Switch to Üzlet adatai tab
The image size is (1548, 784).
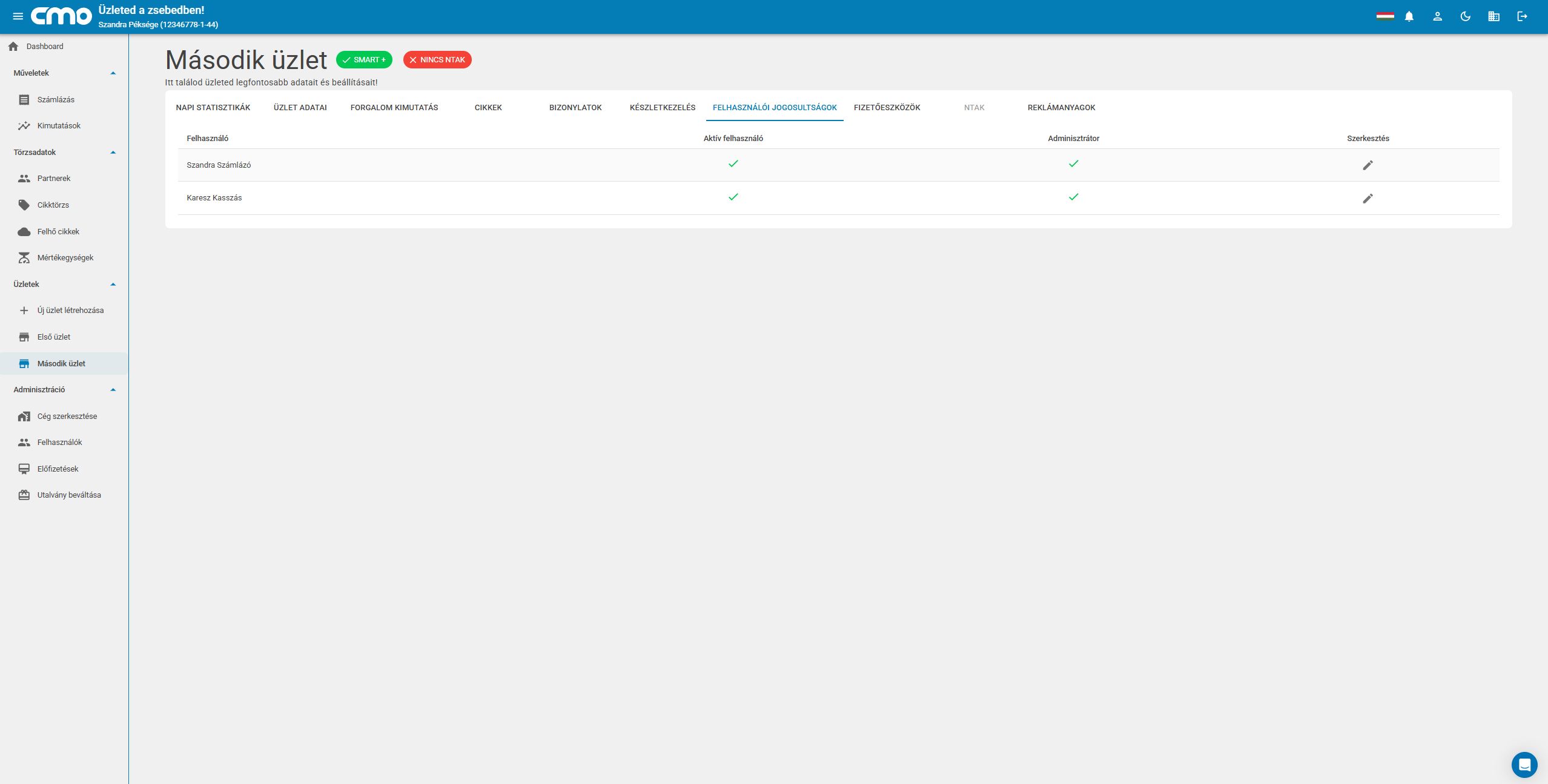point(300,108)
